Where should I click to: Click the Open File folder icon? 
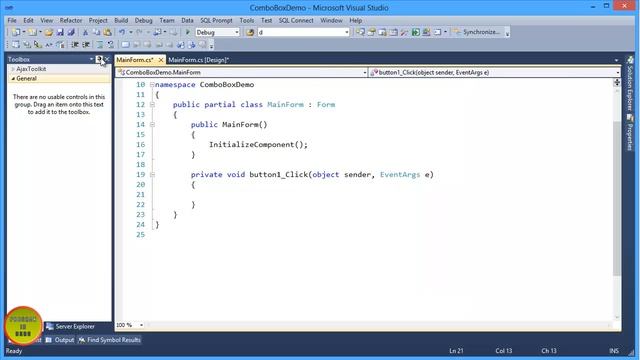49,32
